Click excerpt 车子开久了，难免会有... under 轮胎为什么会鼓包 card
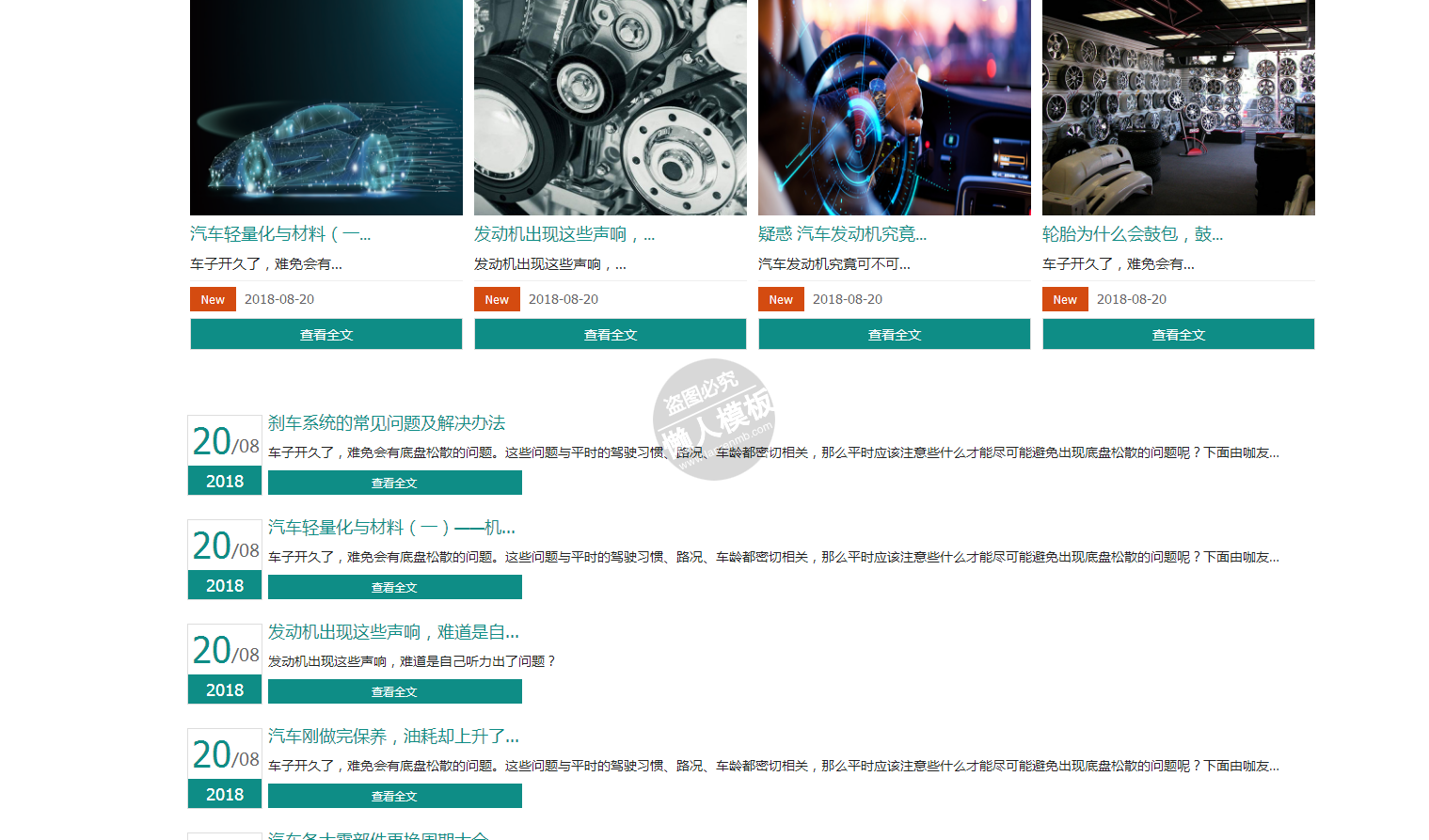Screen dimensions: 1429x840 pos(1119,264)
